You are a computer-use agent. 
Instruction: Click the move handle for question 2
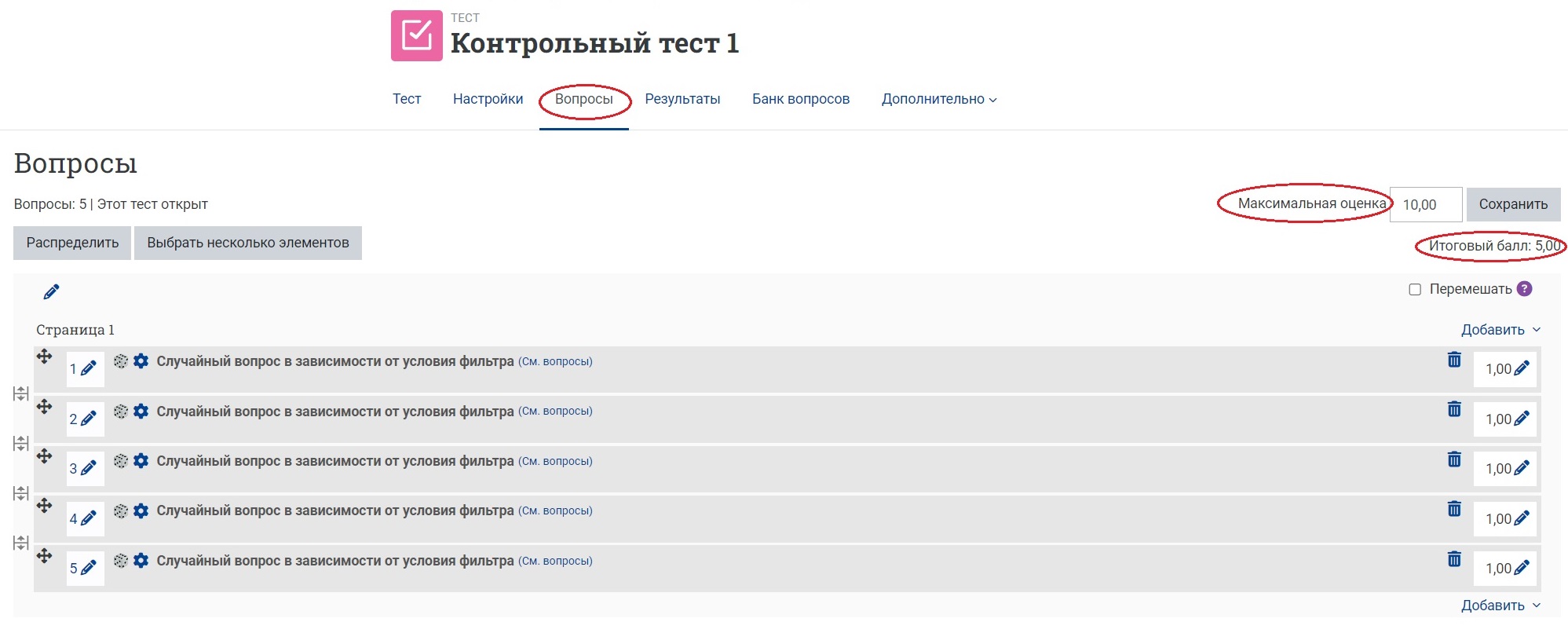pos(45,406)
